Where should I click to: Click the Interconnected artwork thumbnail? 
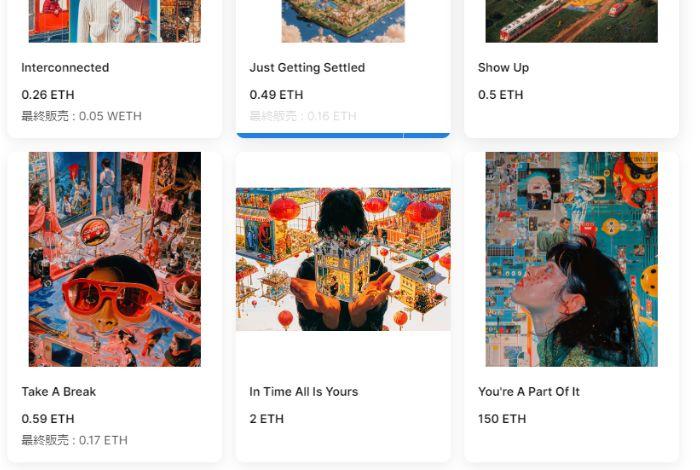click(115, 21)
